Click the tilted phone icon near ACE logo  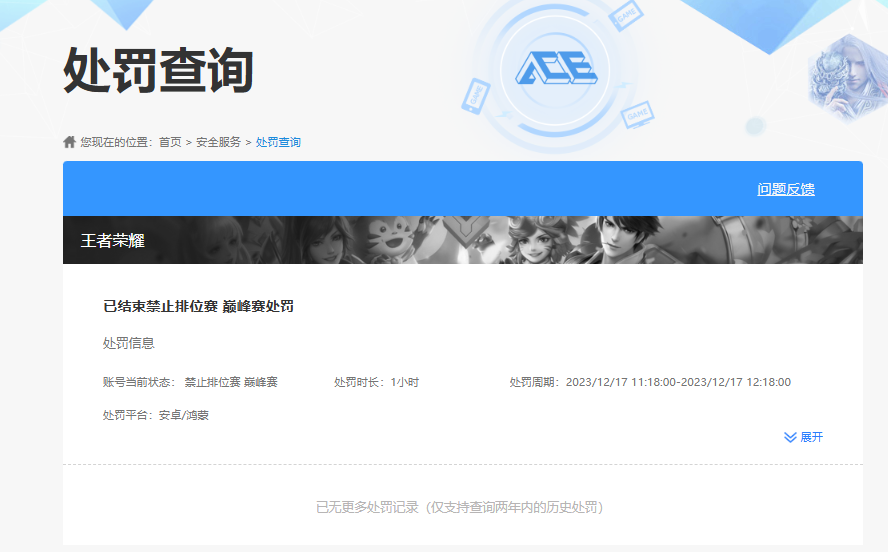click(474, 94)
